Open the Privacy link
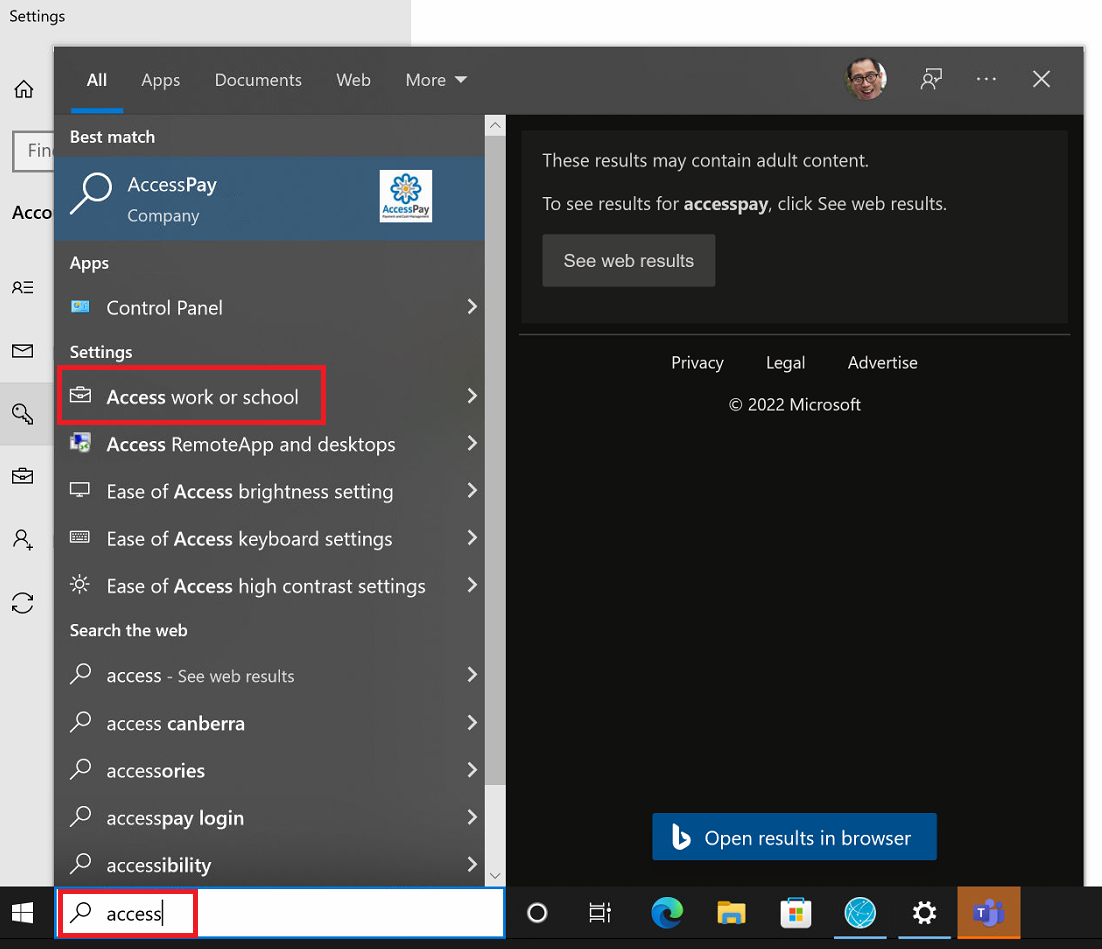Image resolution: width=1102 pixels, height=949 pixels. pyautogui.click(x=697, y=363)
